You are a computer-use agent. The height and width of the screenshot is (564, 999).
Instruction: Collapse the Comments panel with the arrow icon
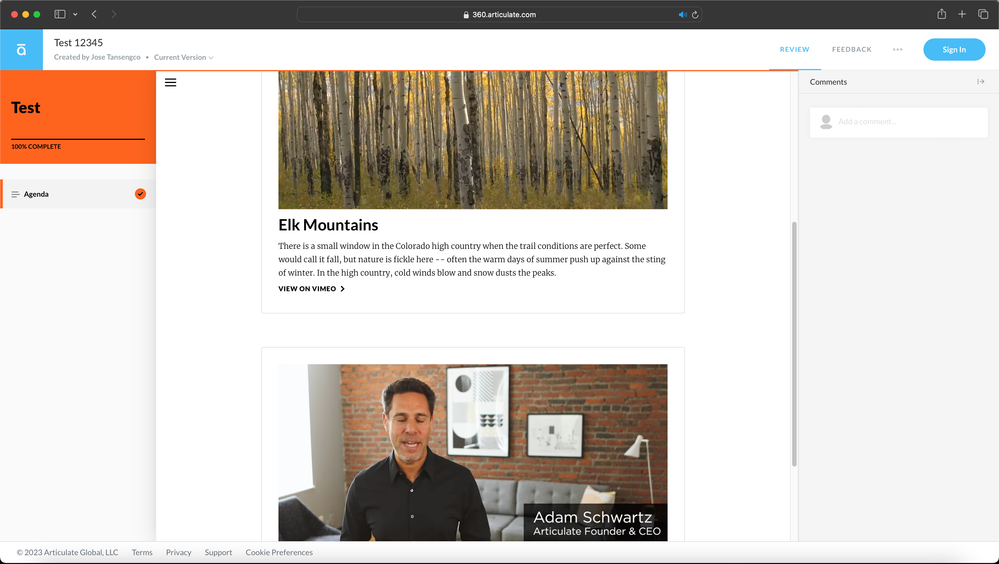[981, 82]
